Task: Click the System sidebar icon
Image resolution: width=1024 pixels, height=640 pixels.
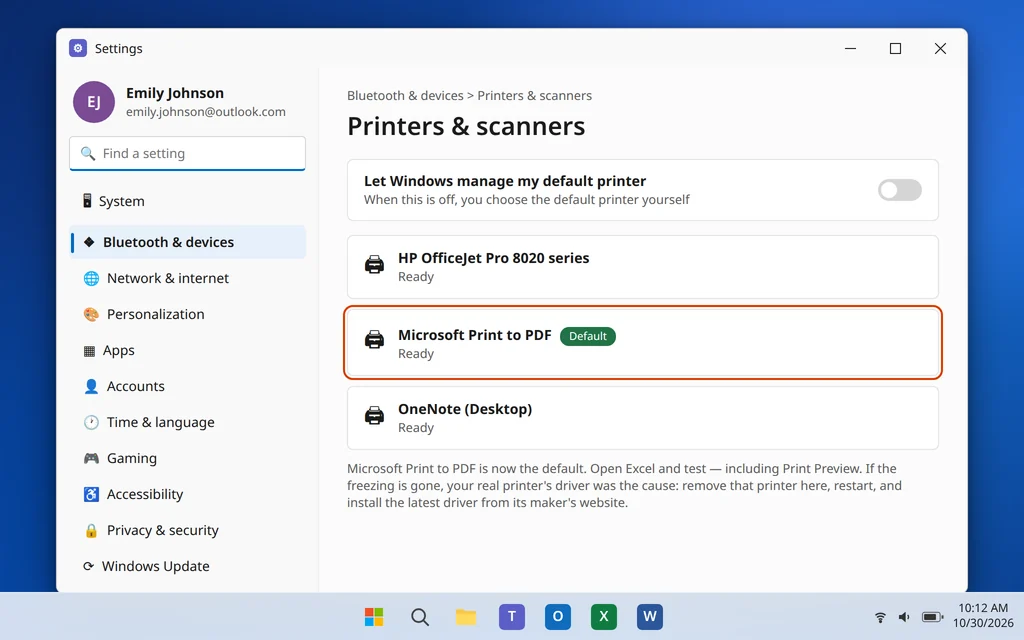Action: [87, 200]
